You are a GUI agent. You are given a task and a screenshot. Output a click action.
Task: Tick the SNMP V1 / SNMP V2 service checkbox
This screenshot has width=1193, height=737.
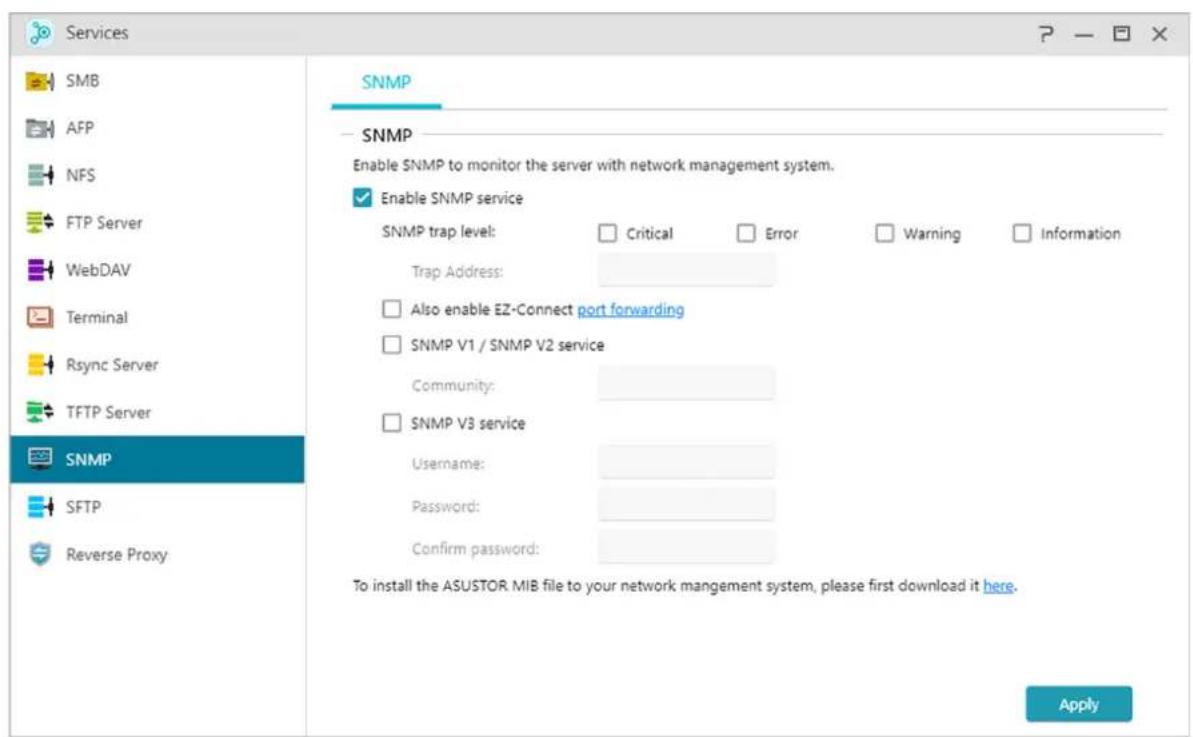click(x=392, y=345)
